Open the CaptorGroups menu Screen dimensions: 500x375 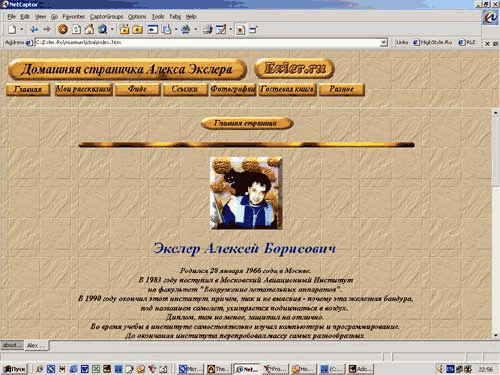coord(106,16)
